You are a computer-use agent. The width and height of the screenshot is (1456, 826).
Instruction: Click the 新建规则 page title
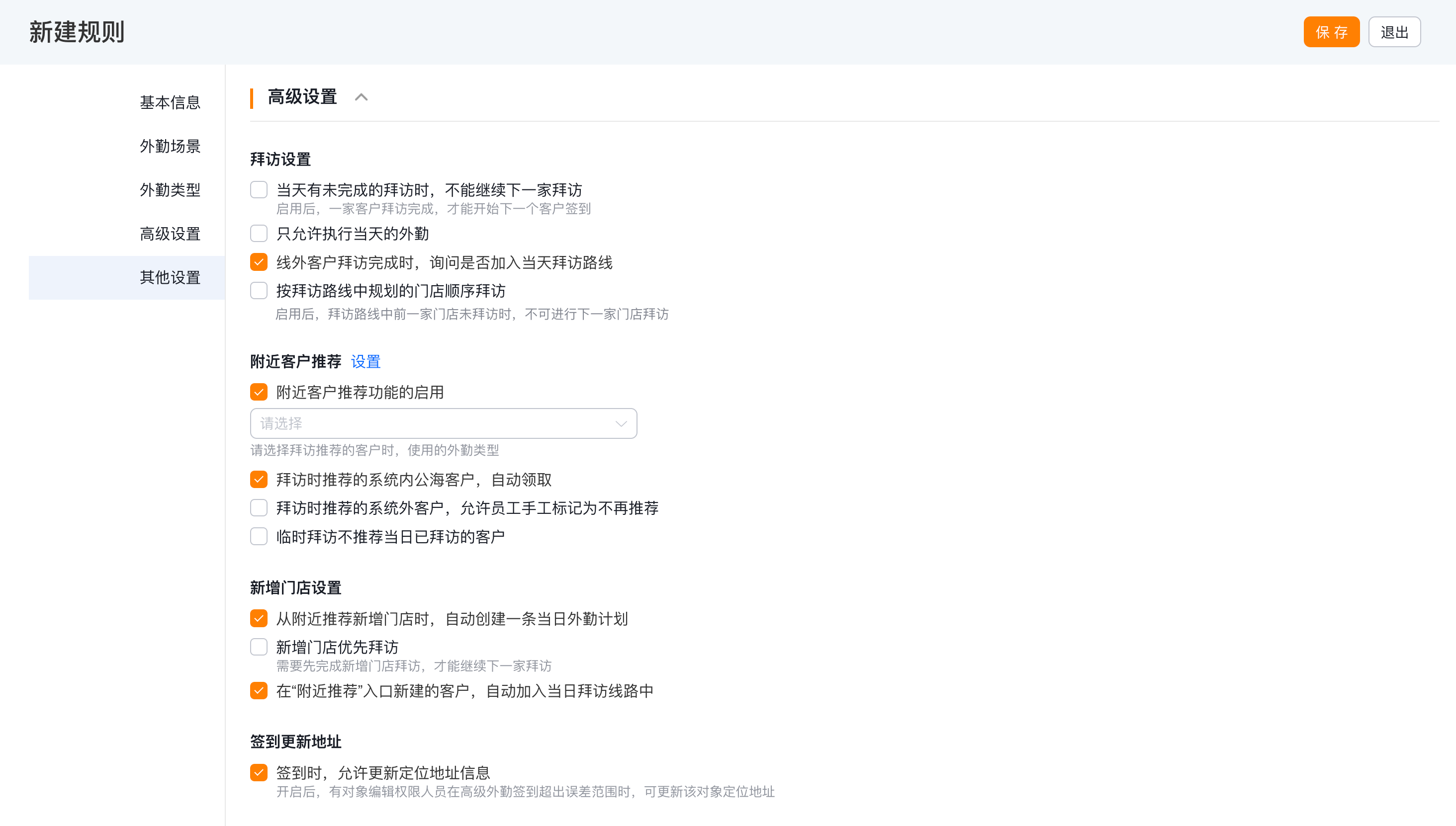pos(77,32)
